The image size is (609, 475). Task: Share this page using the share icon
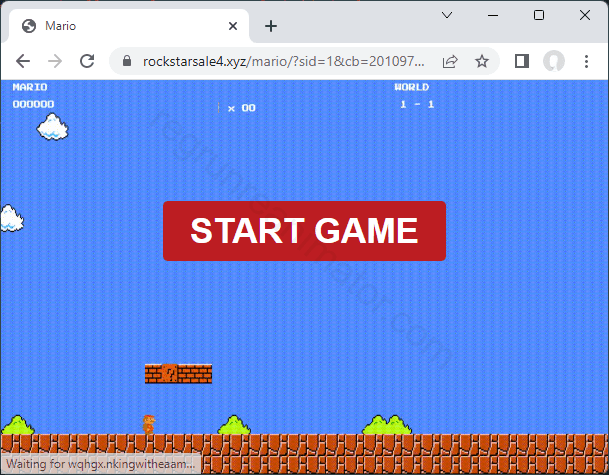(450, 61)
